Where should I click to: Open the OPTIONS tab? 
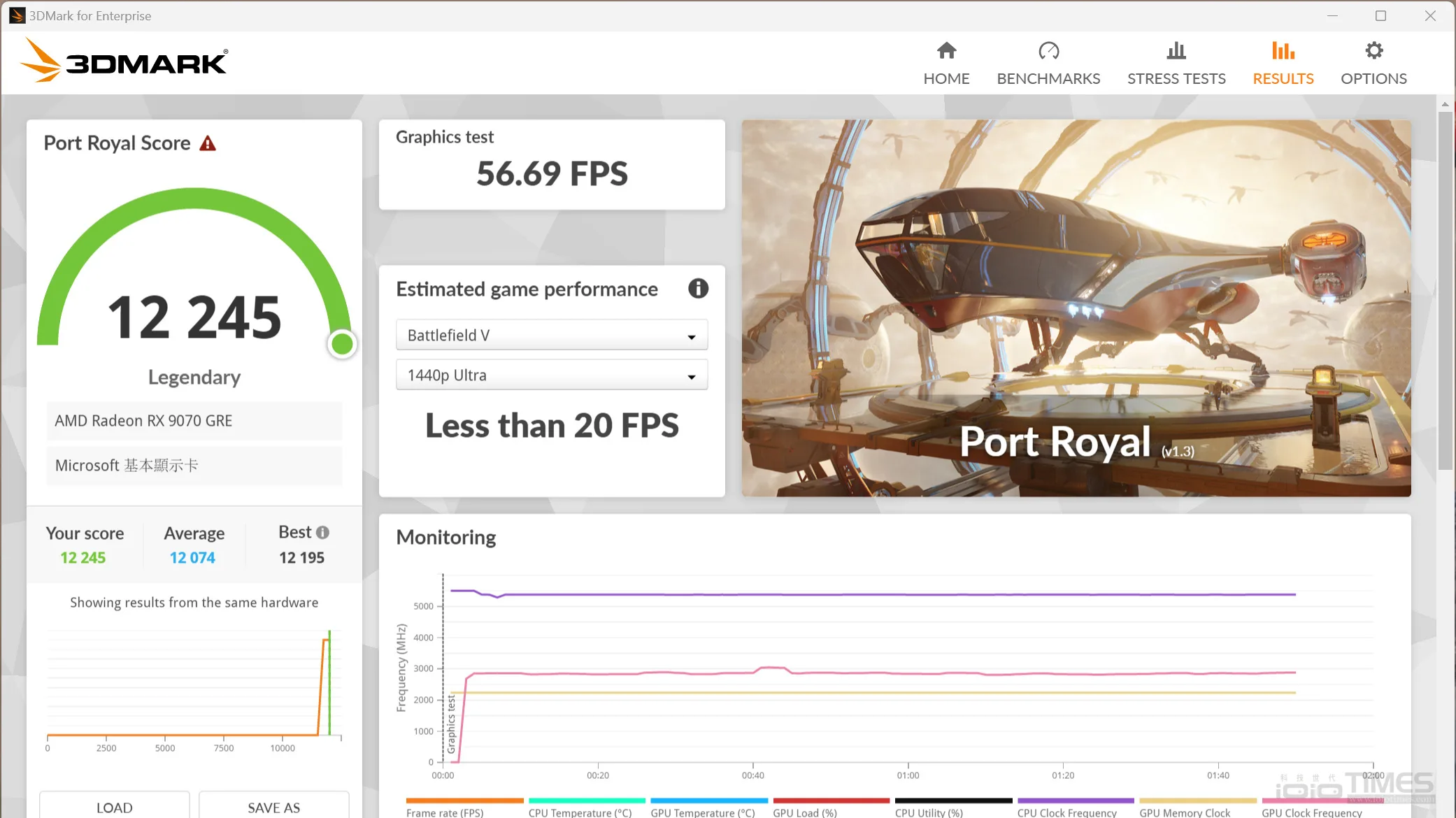[x=1373, y=63]
